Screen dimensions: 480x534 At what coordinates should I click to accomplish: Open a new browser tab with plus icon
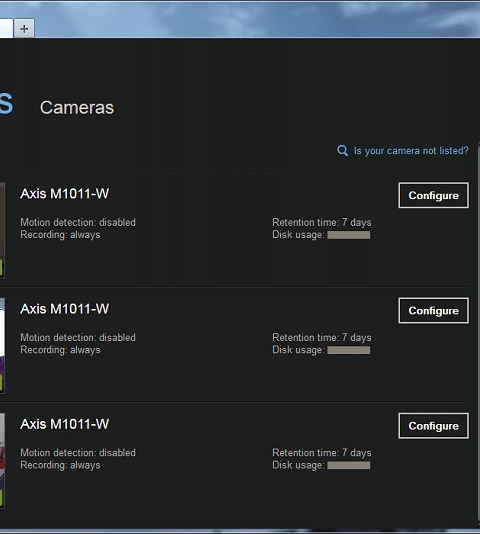24,29
